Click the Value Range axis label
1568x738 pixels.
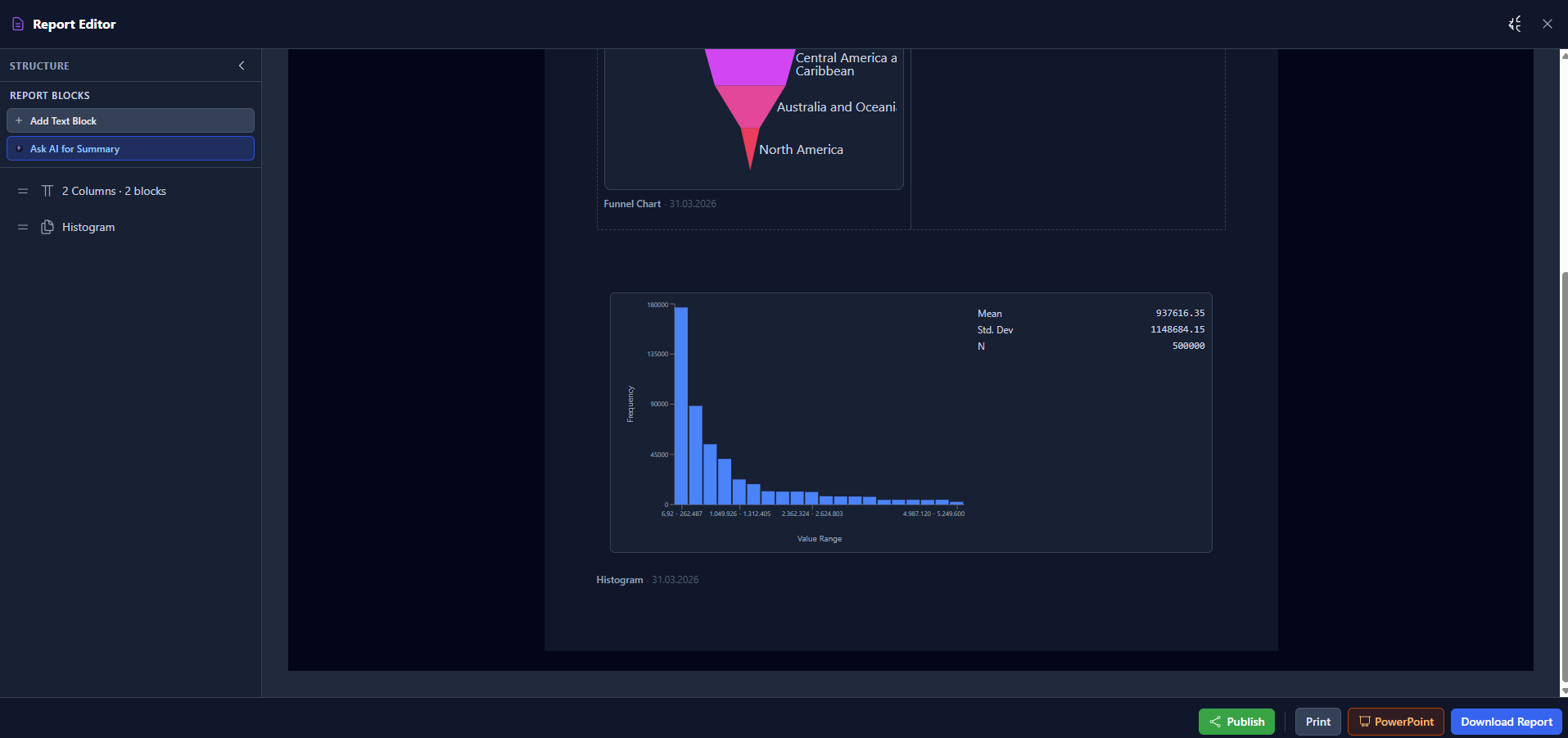tap(820, 539)
